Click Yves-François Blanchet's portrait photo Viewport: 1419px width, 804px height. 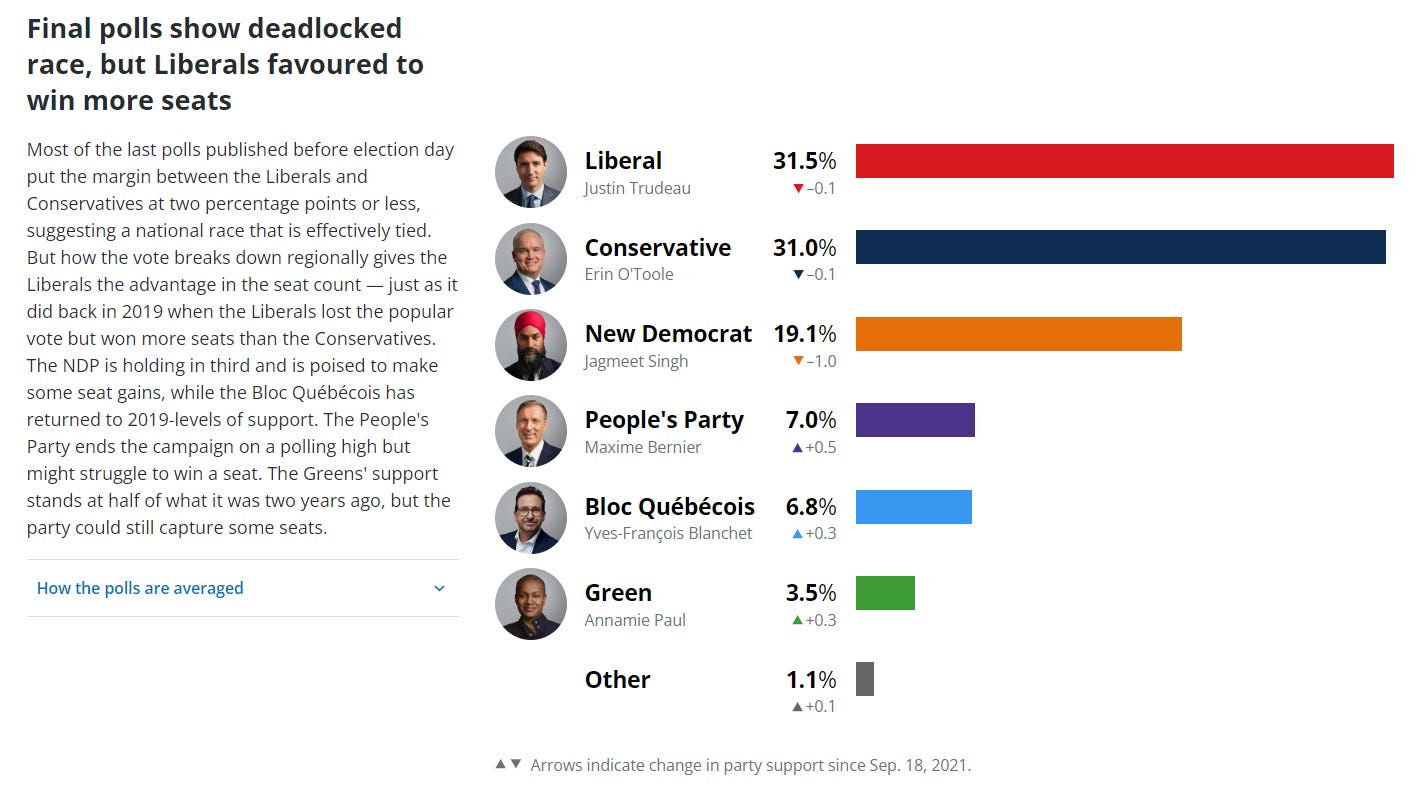coord(530,517)
